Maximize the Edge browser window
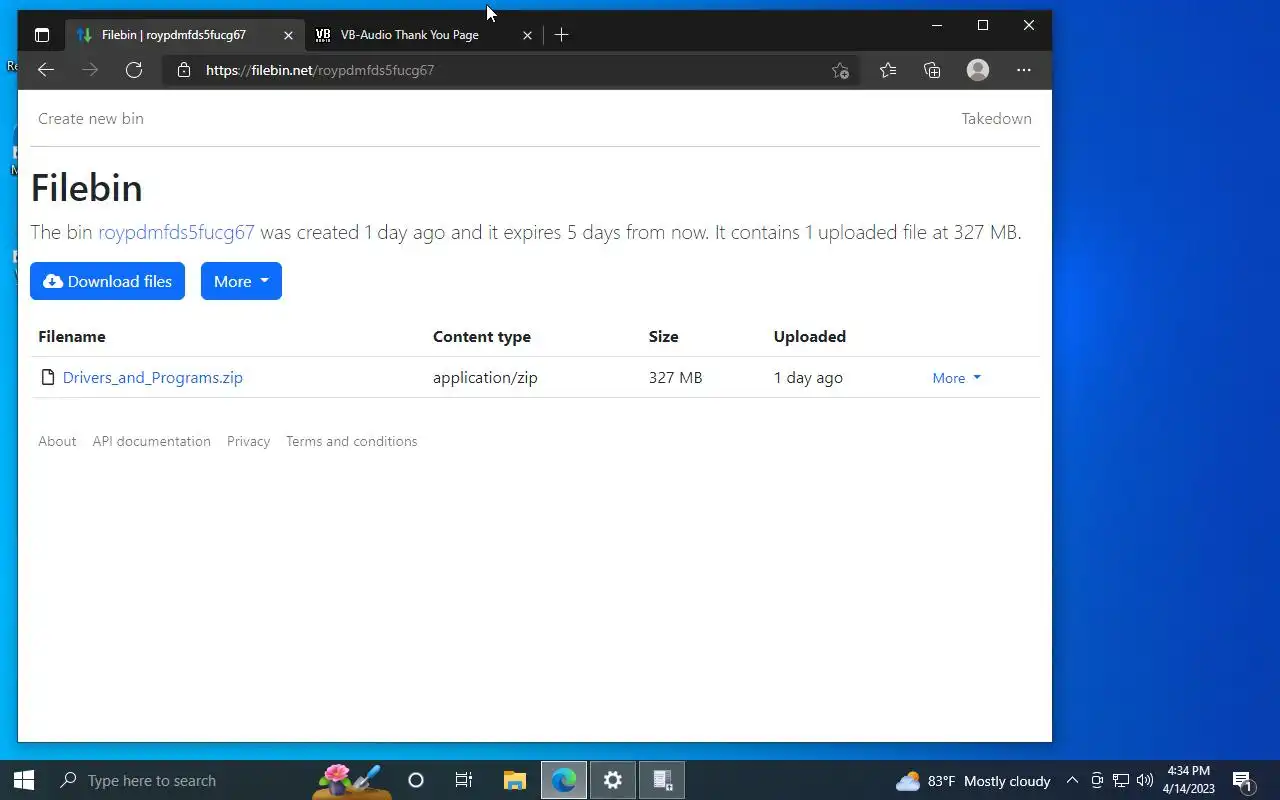 [x=983, y=25]
